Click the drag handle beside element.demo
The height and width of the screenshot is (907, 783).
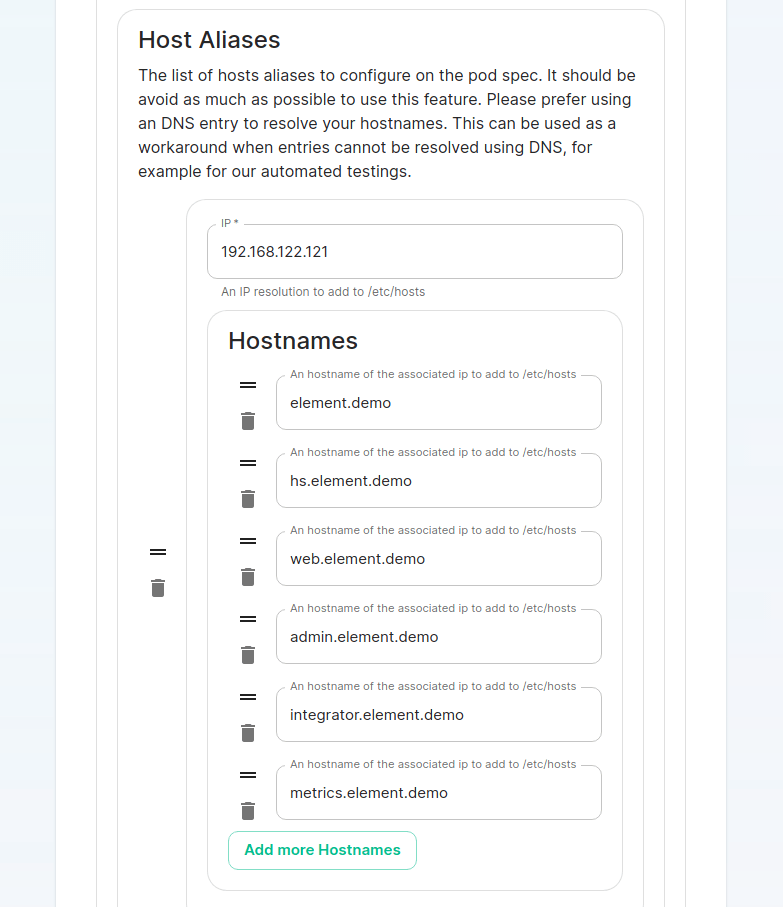click(x=248, y=385)
